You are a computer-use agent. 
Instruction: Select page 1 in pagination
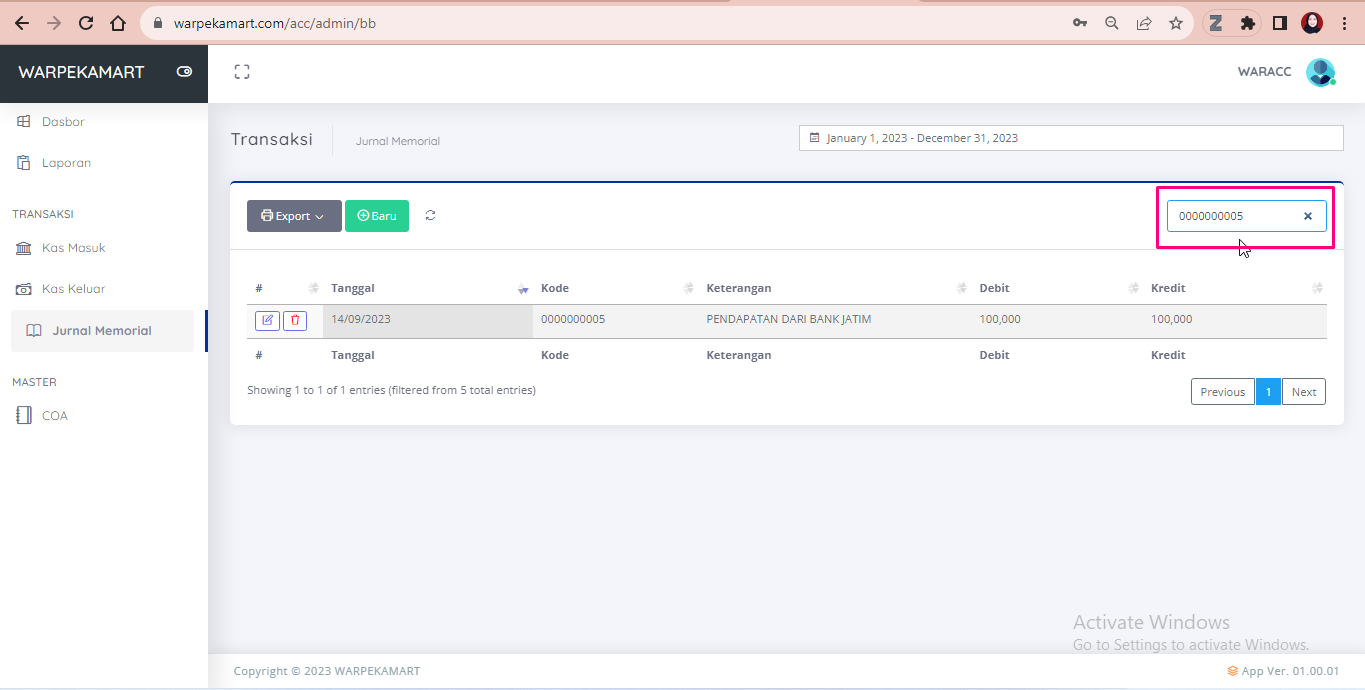(1268, 392)
